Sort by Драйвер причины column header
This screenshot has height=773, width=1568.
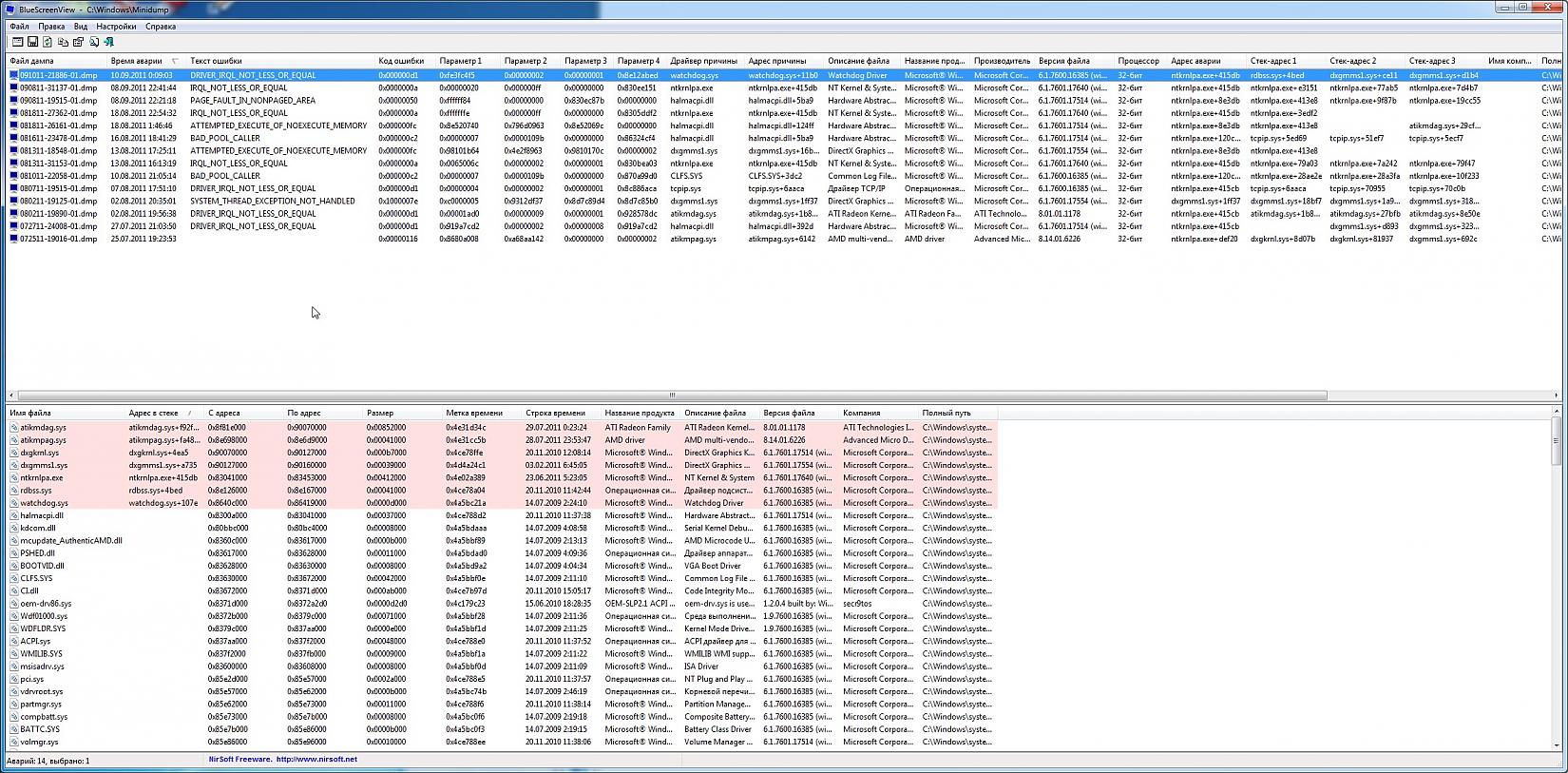tap(702, 61)
